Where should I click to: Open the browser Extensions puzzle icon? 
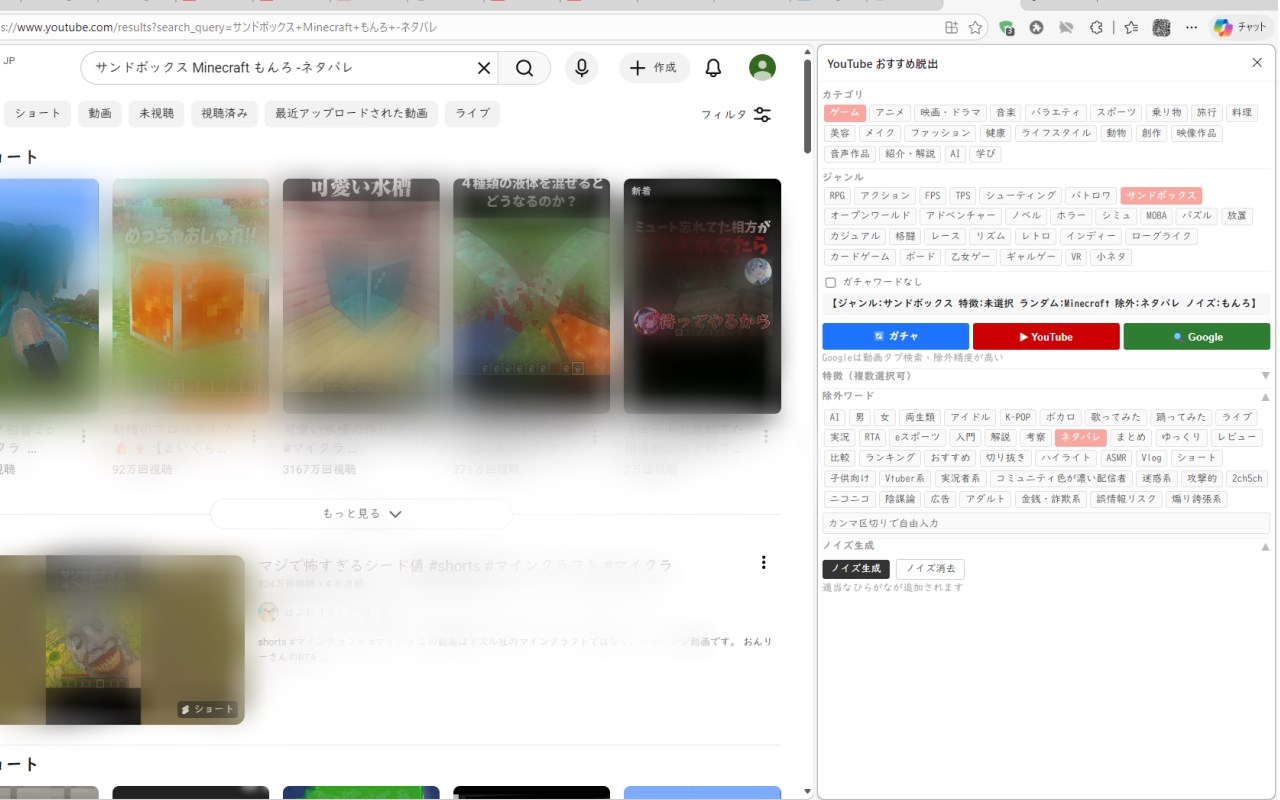[1096, 28]
